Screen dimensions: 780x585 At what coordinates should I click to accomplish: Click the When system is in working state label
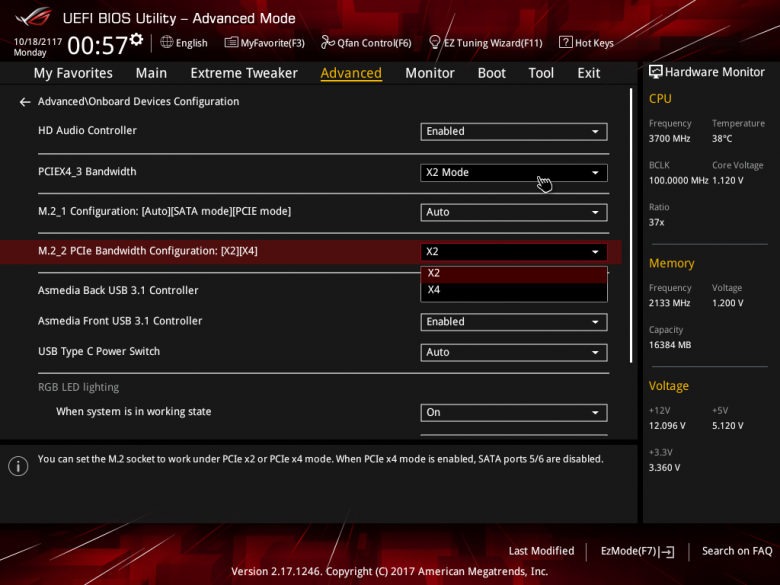coord(133,412)
